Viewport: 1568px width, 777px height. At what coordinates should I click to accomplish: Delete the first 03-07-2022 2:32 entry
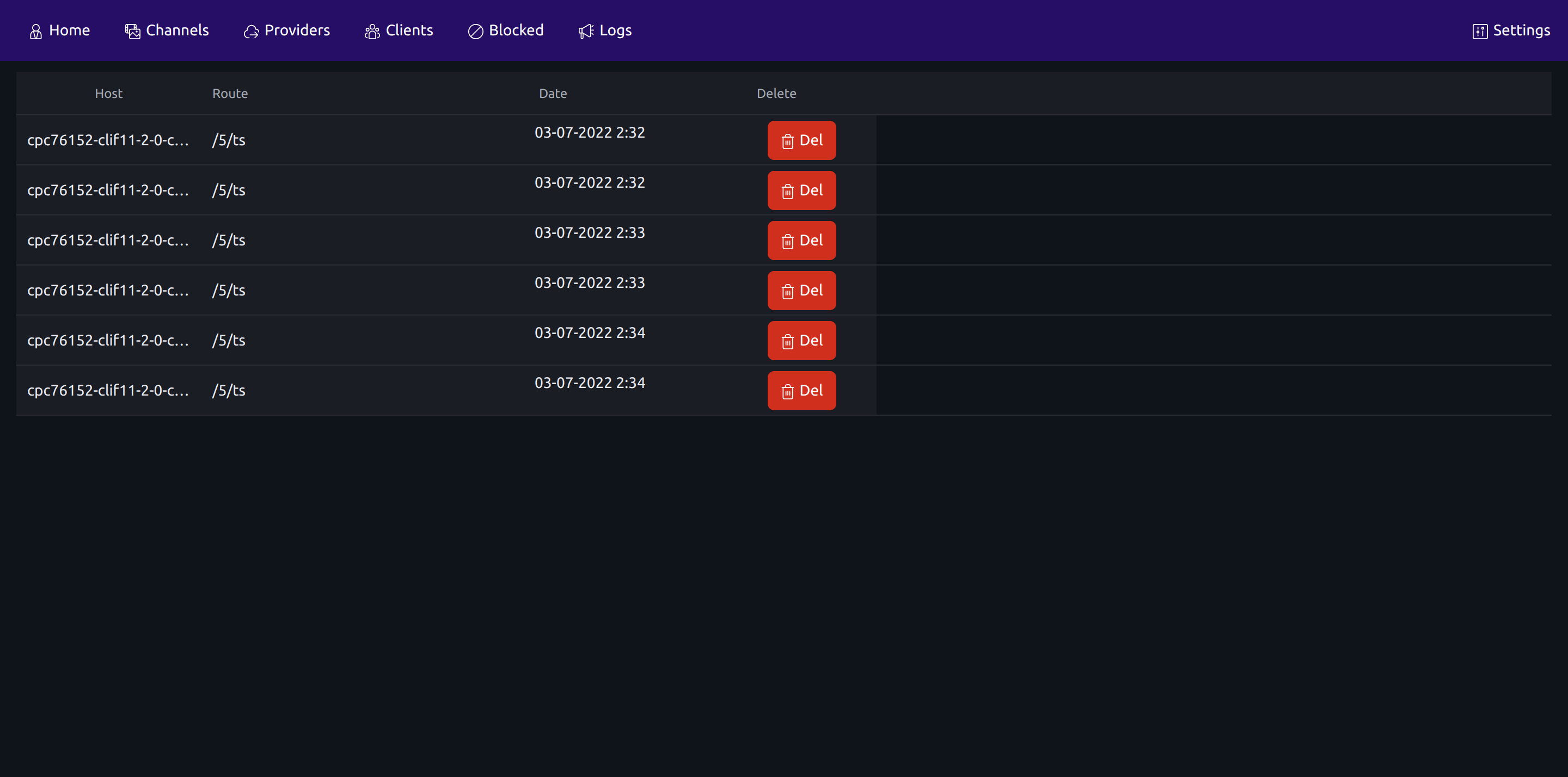tap(801, 140)
